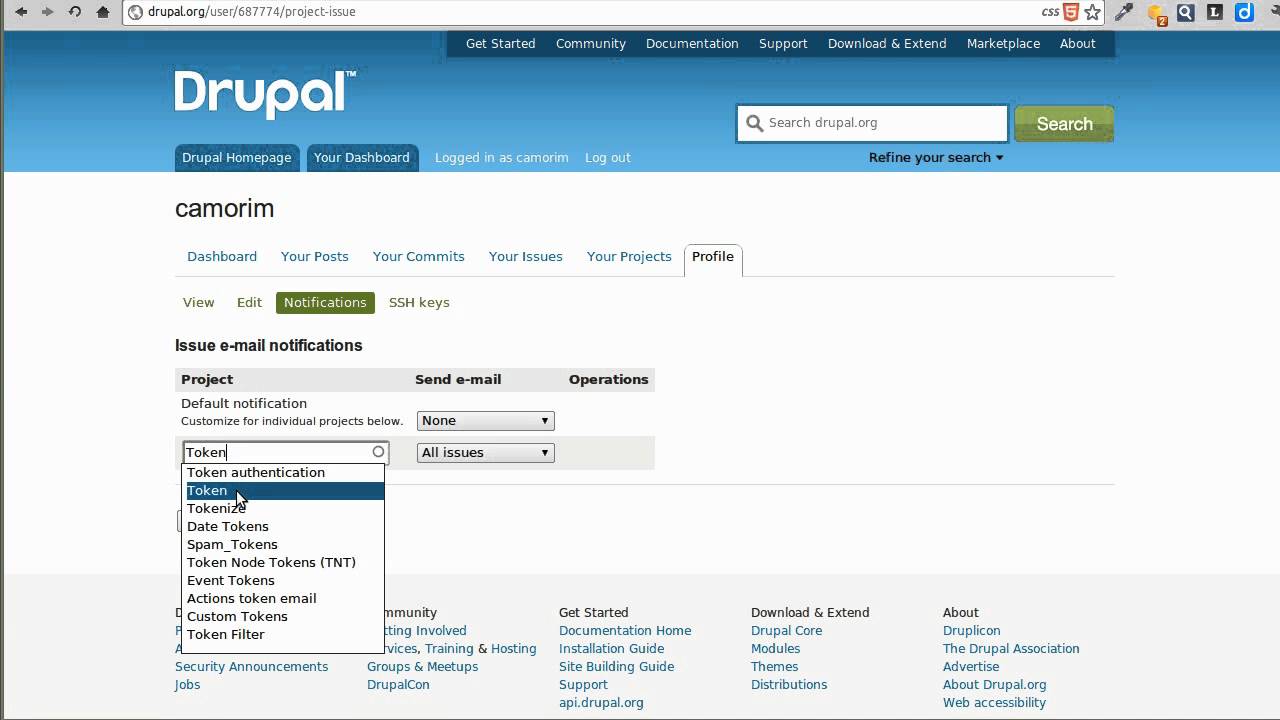
Task: Open Installation Guide footer link
Action: pyautogui.click(x=611, y=649)
